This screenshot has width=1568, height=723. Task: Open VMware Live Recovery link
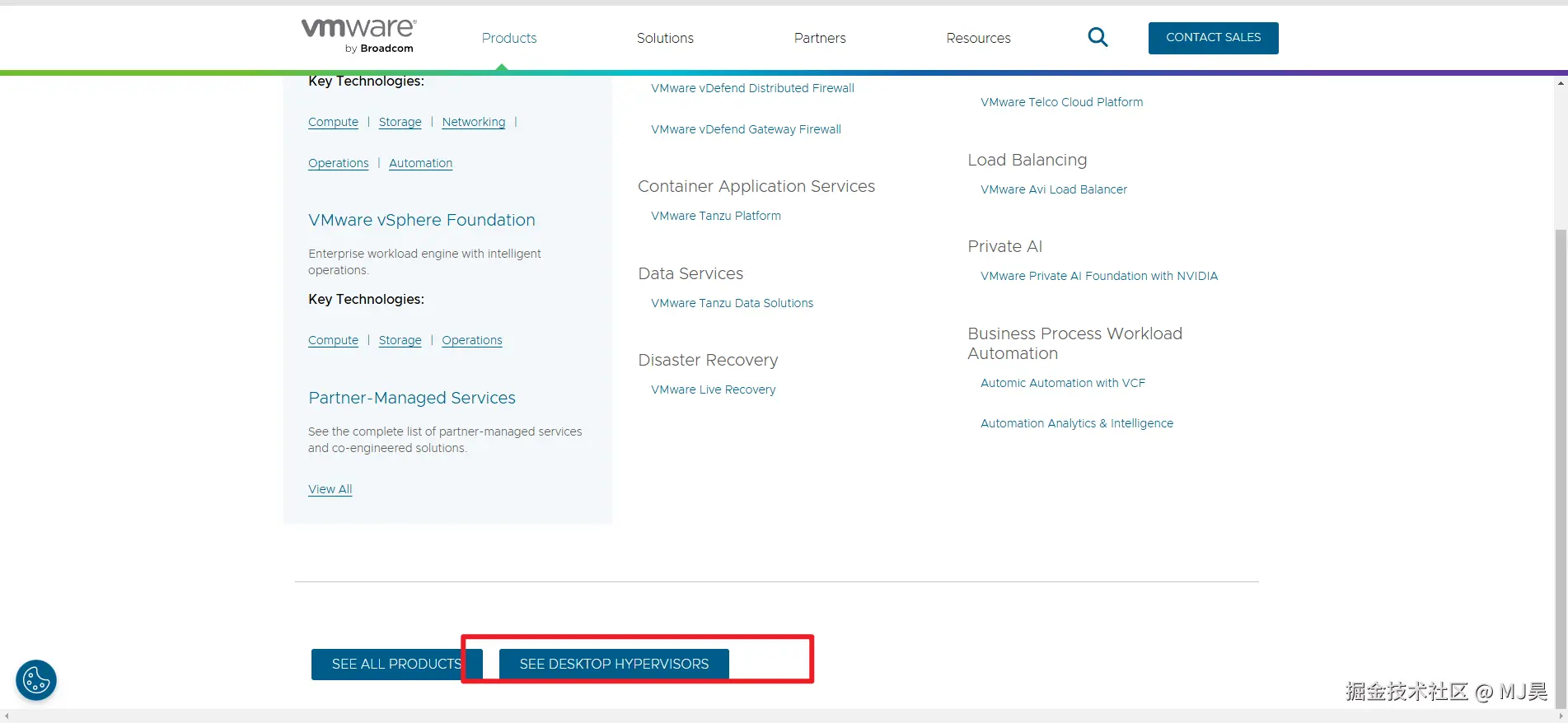tap(714, 389)
